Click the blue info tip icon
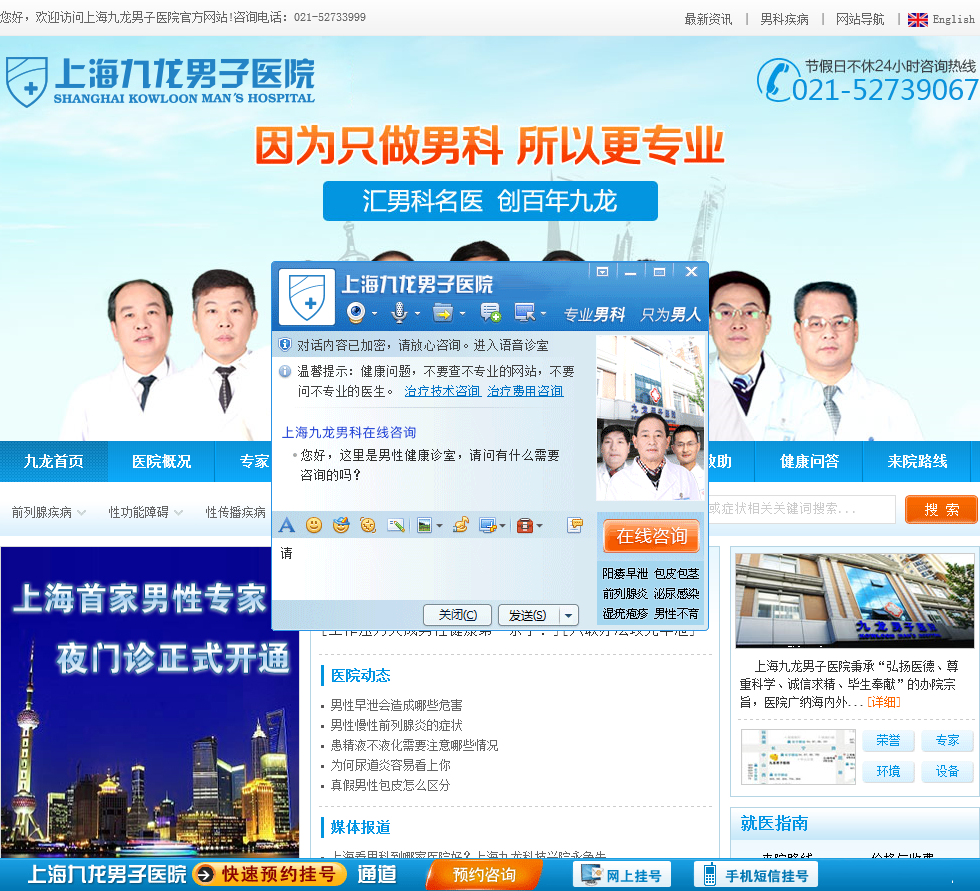Viewport: 980px width, 891px height. (285, 371)
